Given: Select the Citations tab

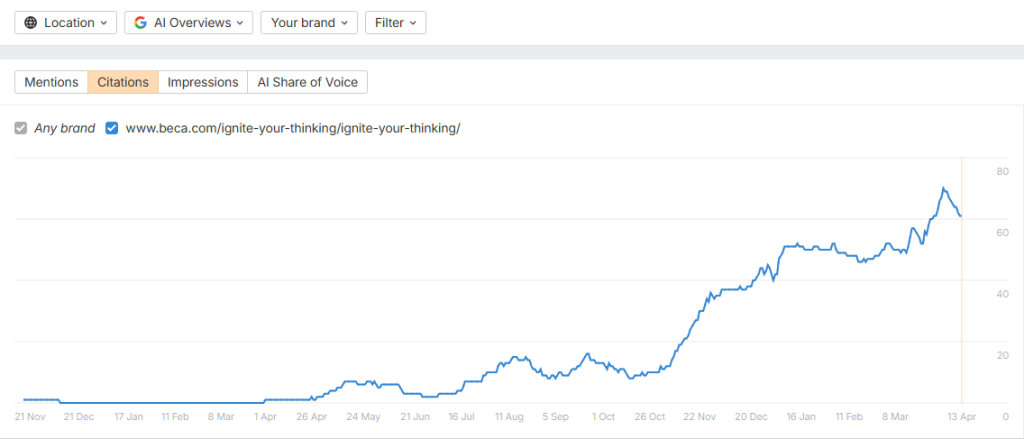Looking at the screenshot, I should (x=123, y=82).
